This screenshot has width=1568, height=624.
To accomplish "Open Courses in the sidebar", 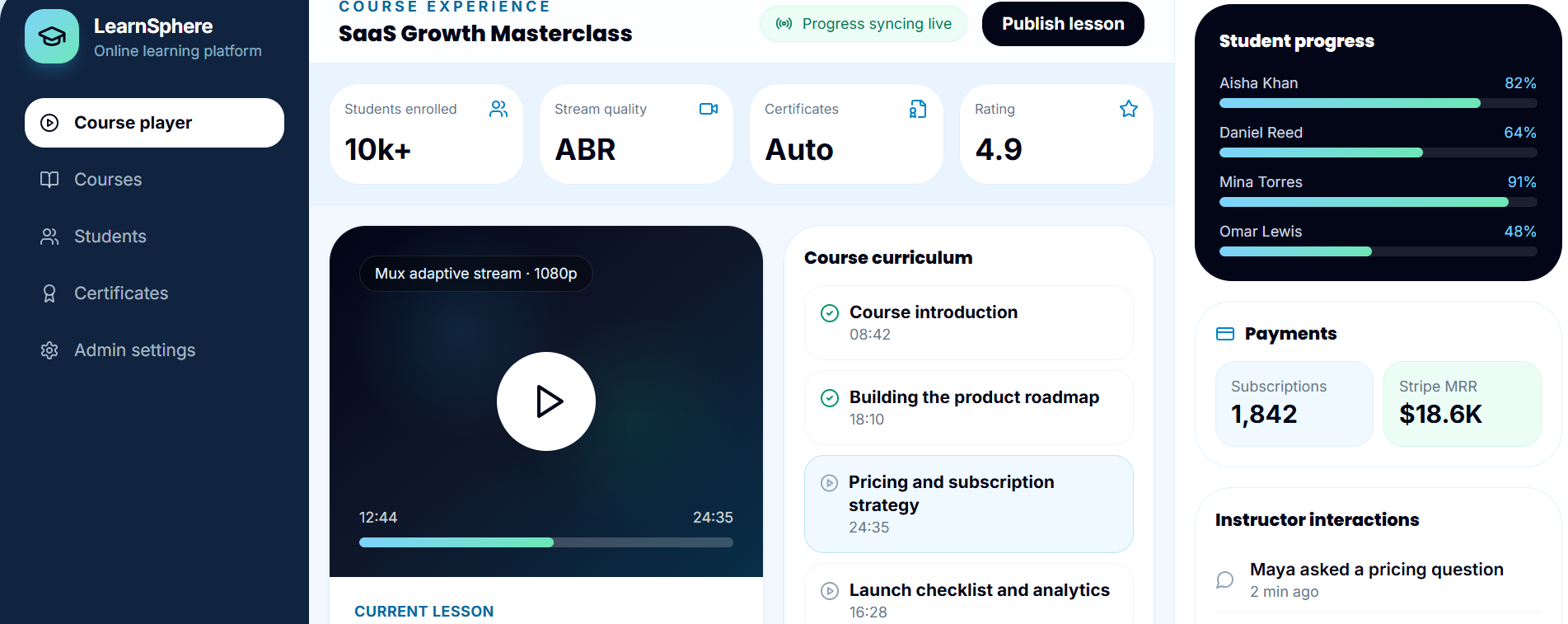I will point(154,180).
